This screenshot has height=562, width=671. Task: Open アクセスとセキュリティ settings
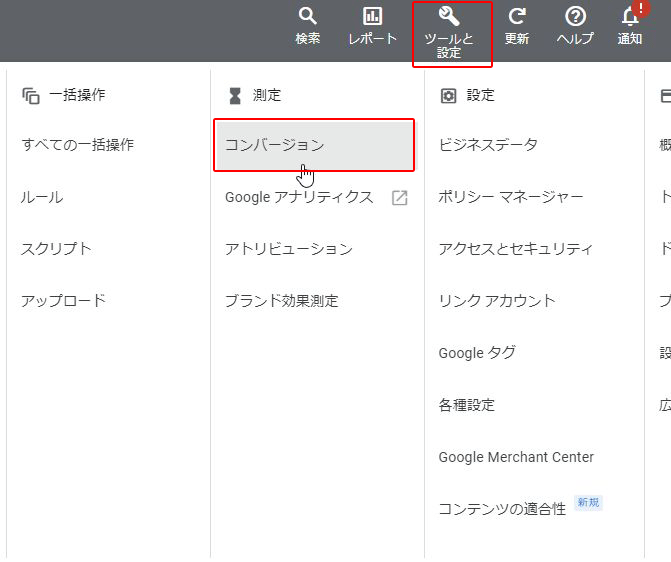[515, 249]
